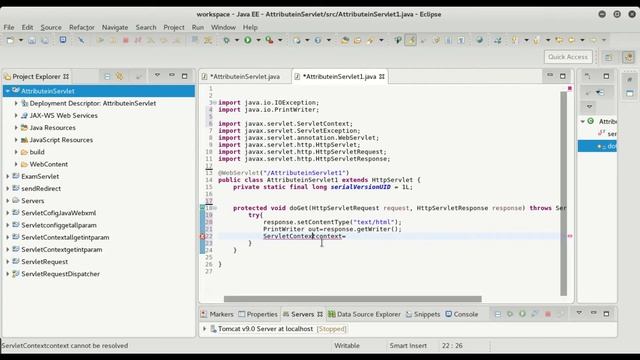Click the debug server icon in Servers view

click(x=510, y=314)
